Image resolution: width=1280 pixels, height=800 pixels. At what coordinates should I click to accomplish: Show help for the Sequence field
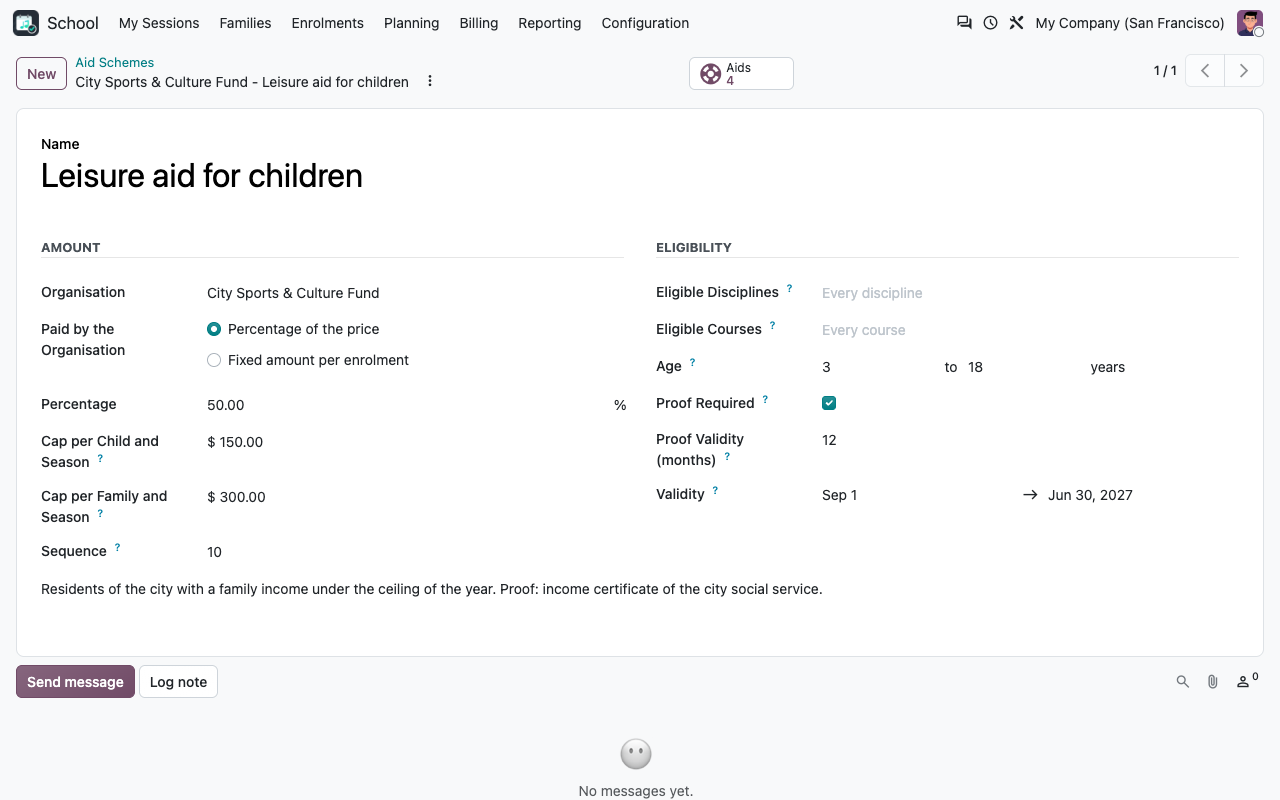coord(117,547)
